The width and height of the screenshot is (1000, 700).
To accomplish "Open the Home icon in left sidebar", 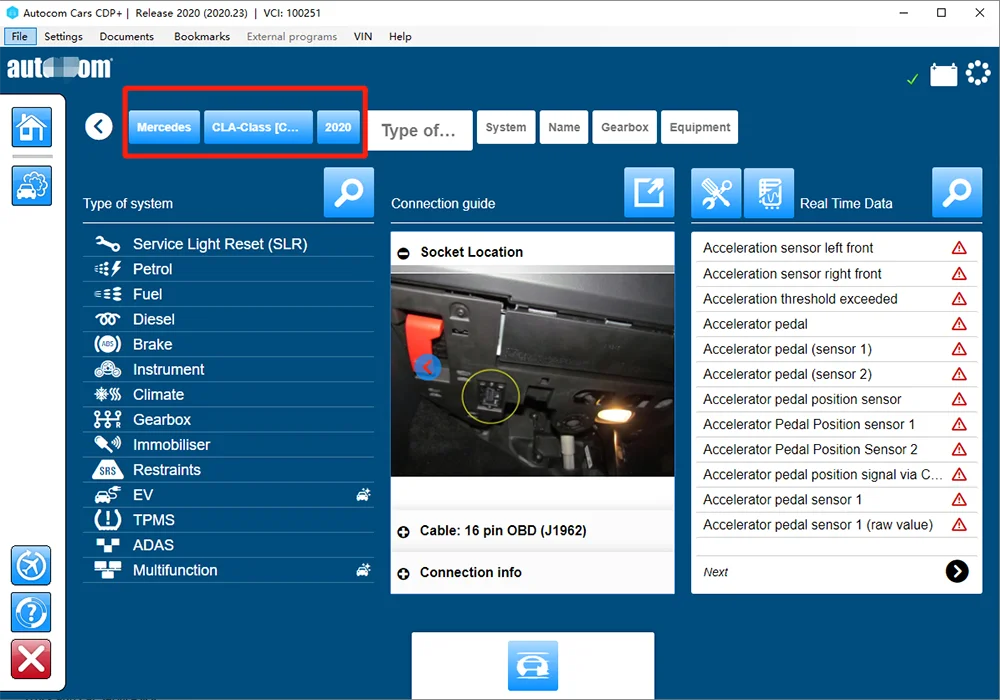I will pos(31,128).
